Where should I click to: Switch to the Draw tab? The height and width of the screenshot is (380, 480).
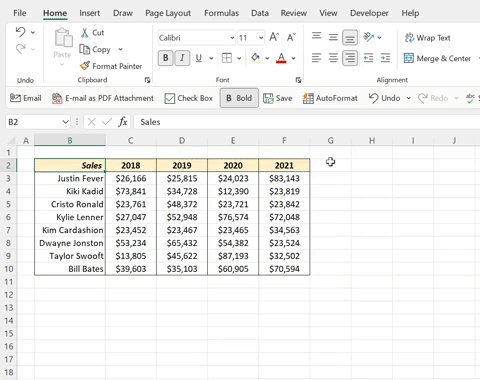[123, 13]
